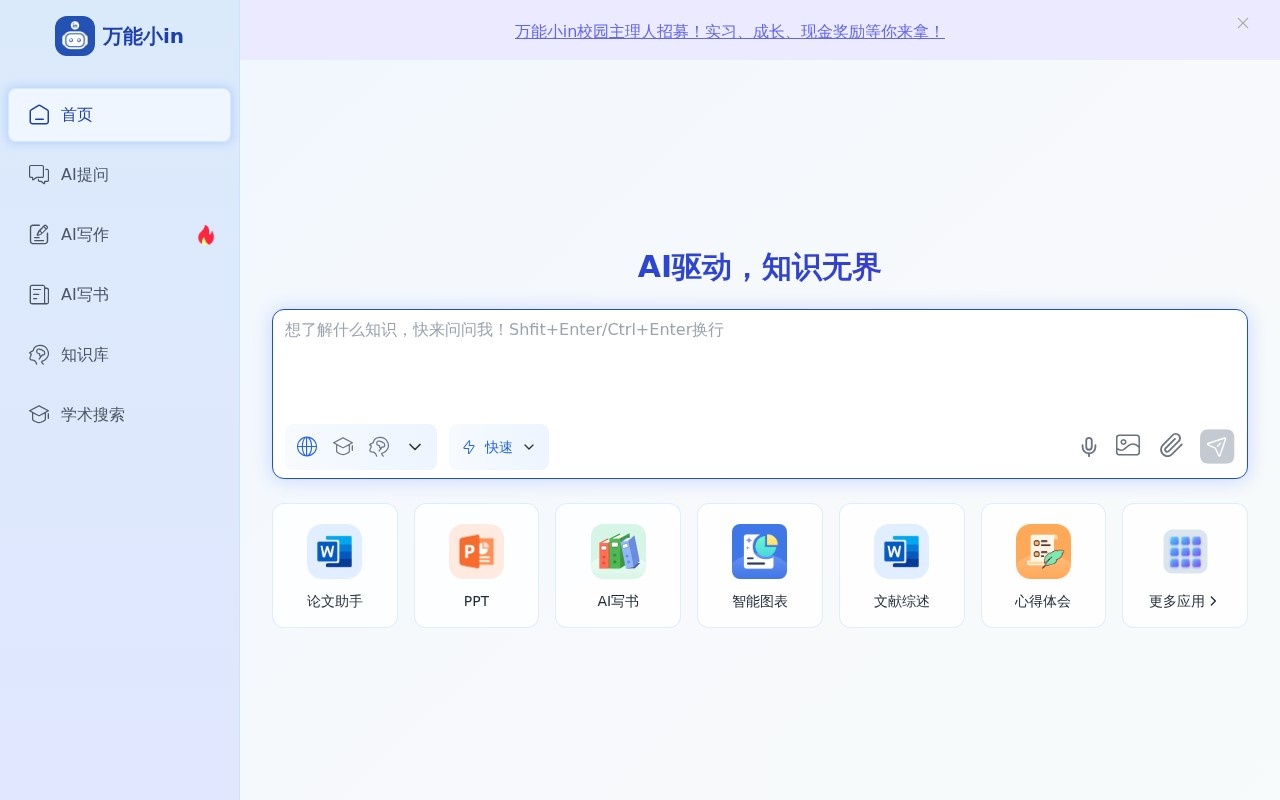
Task: Click the books icon on AI写书 card
Action: (x=618, y=551)
